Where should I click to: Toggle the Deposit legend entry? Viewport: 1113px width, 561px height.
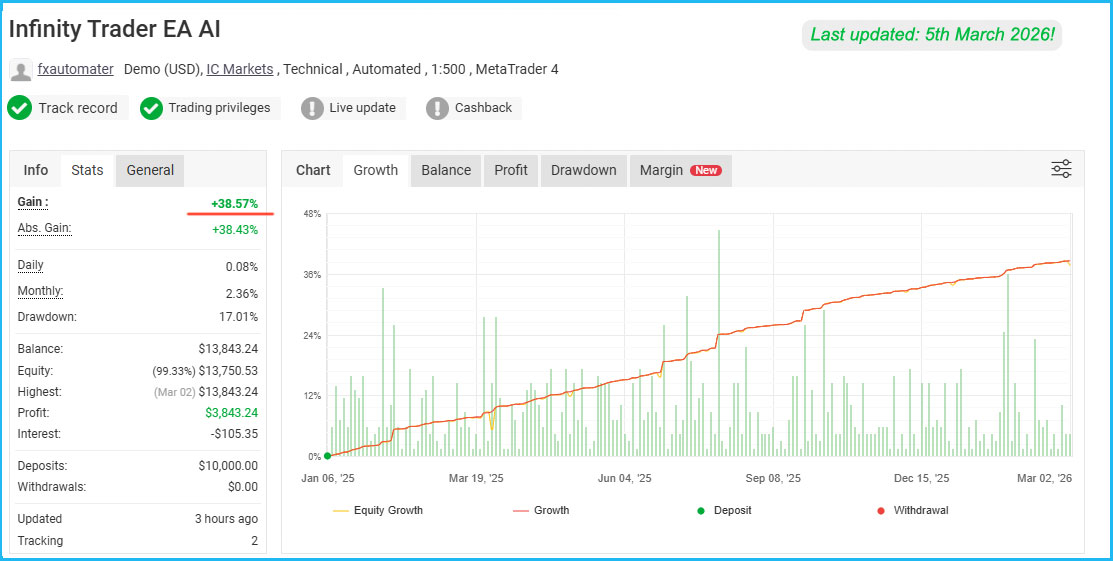[x=724, y=510]
